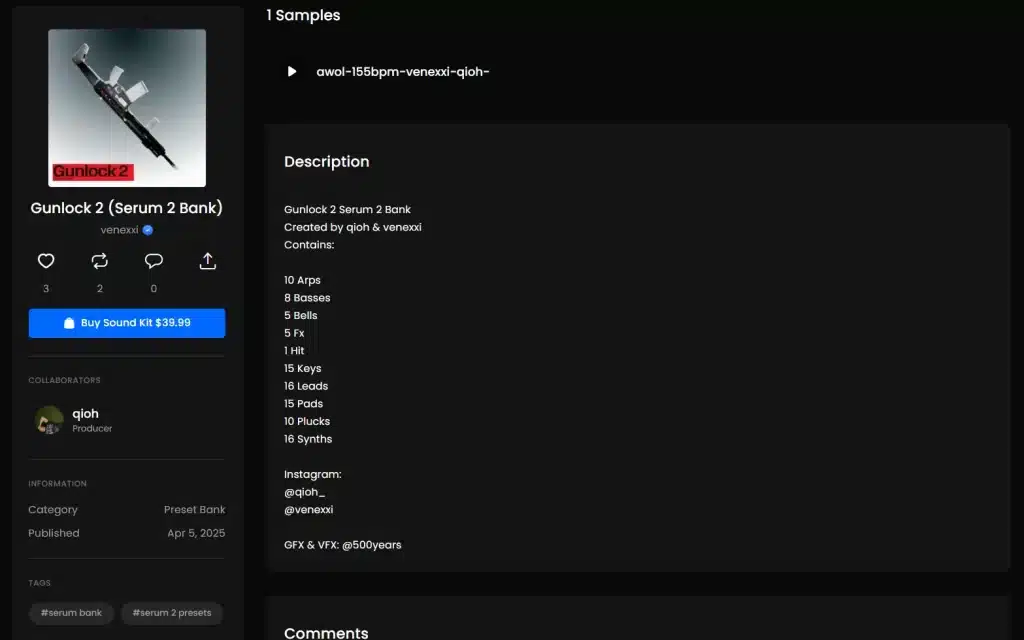Click the Comments section heading
This screenshot has width=1024, height=640.
coord(326,633)
